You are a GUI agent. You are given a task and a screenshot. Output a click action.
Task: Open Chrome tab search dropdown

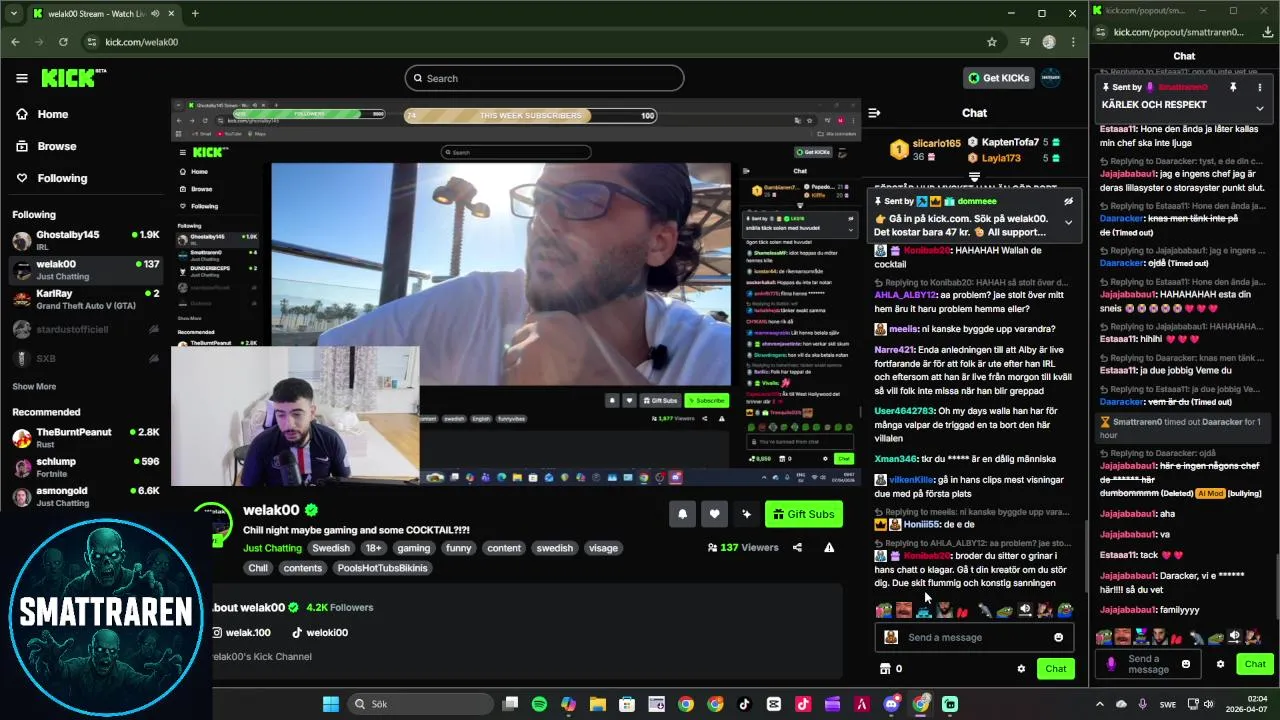coord(13,13)
